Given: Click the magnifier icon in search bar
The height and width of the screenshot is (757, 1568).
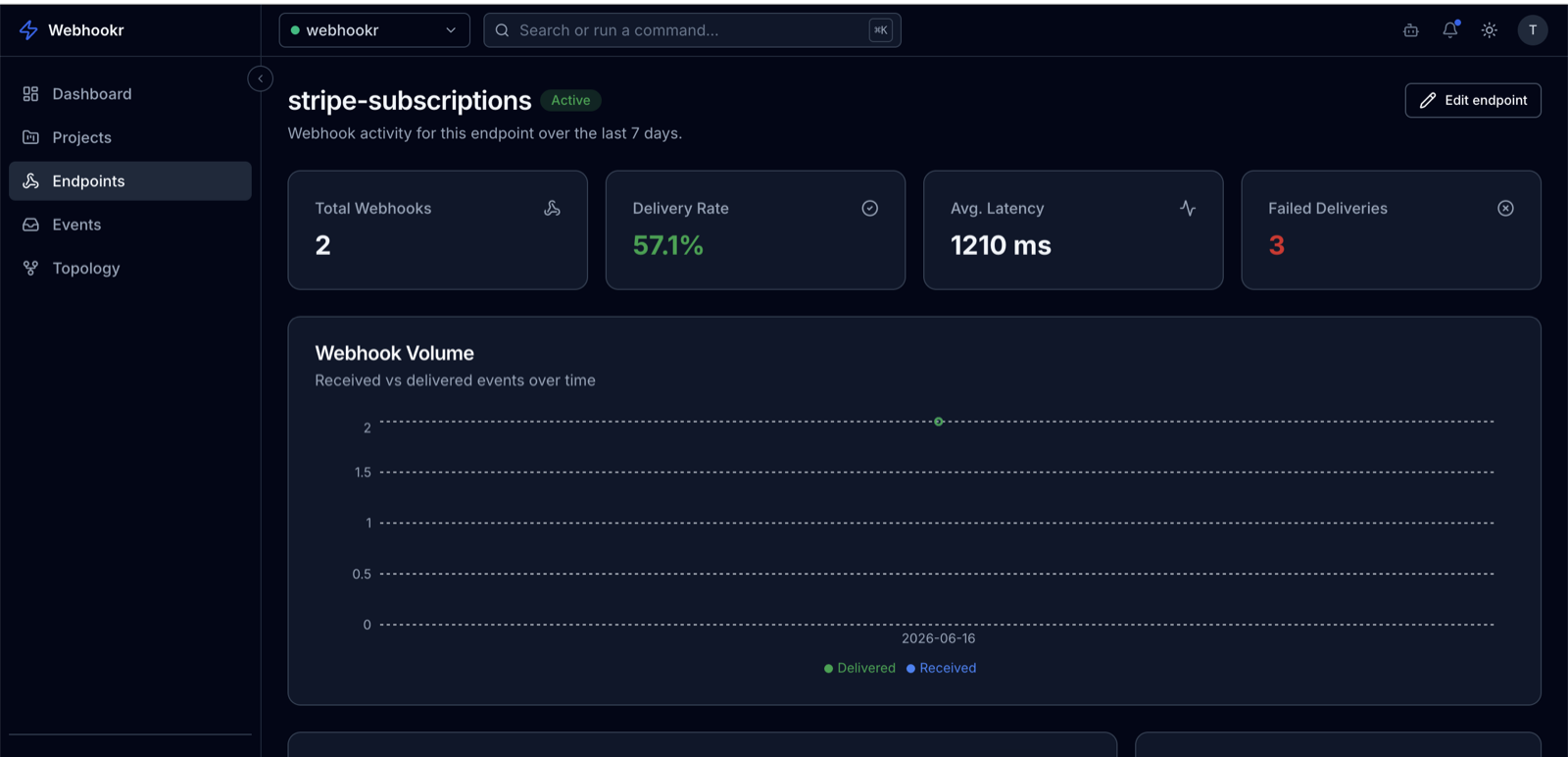Looking at the screenshot, I should [x=502, y=30].
